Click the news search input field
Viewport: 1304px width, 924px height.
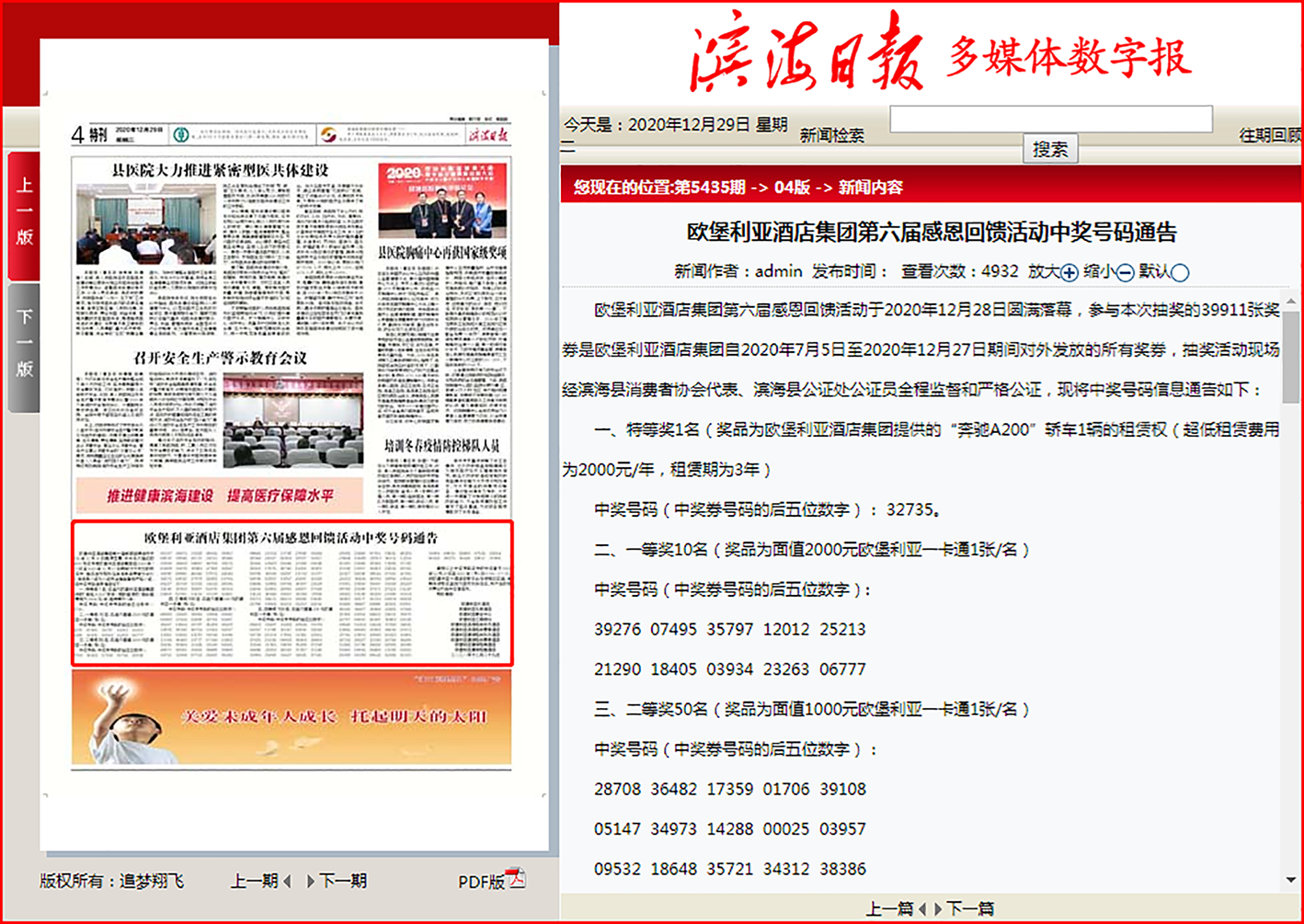coord(1050,120)
